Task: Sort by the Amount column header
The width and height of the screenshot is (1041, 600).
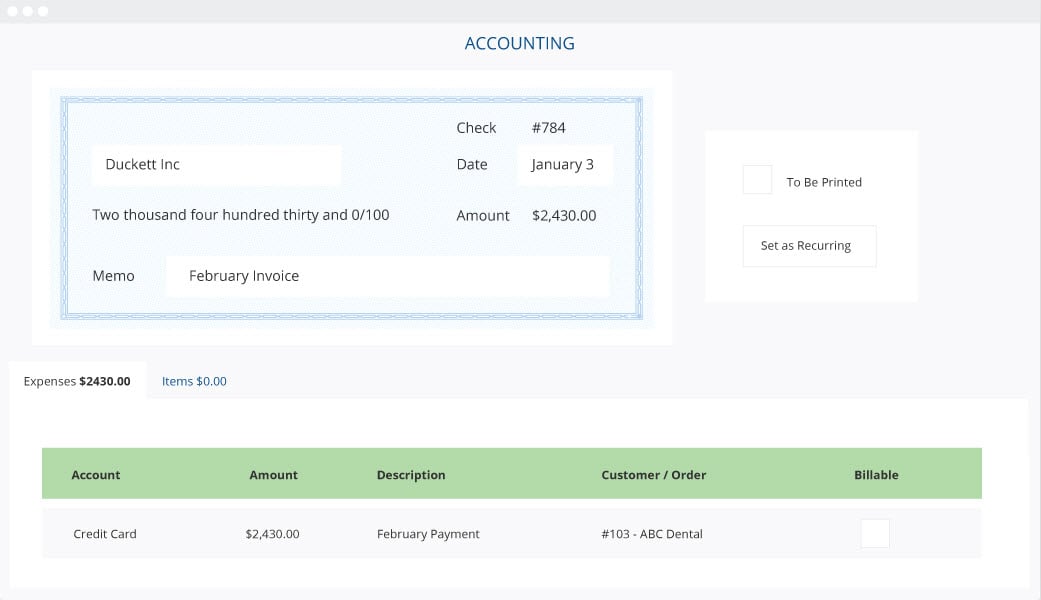Action: click(274, 475)
